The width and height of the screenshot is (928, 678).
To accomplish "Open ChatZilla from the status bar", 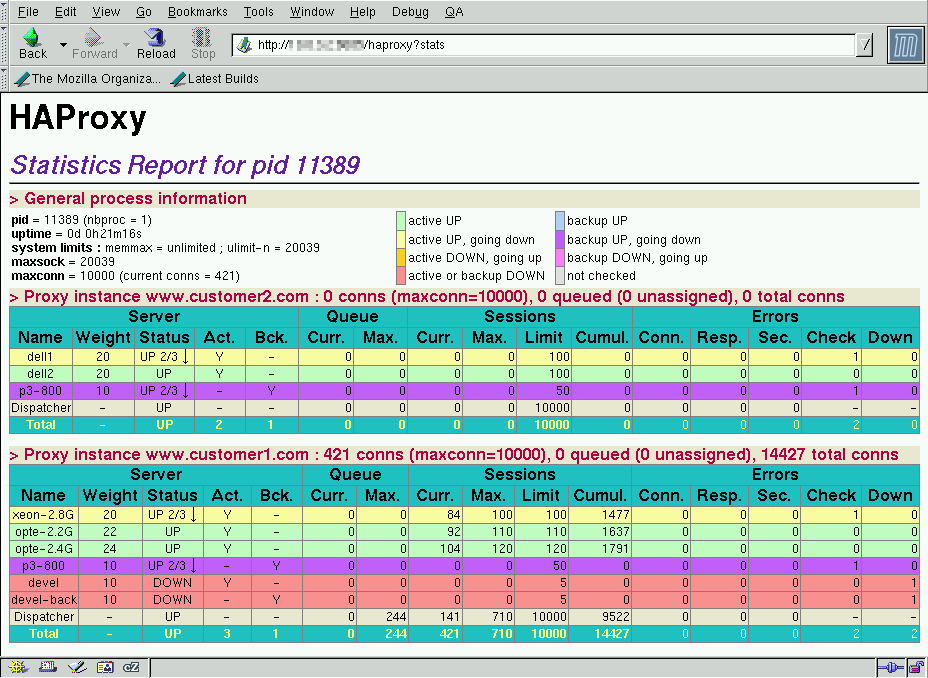I will point(131,667).
